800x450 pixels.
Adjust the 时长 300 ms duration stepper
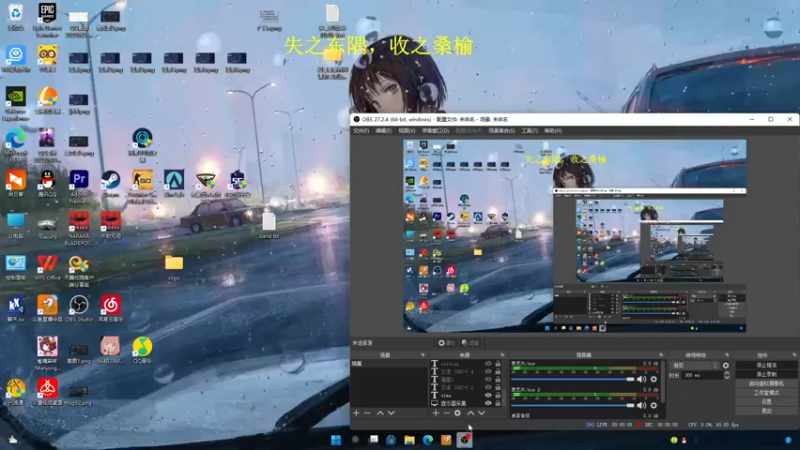tap(727, 375)
